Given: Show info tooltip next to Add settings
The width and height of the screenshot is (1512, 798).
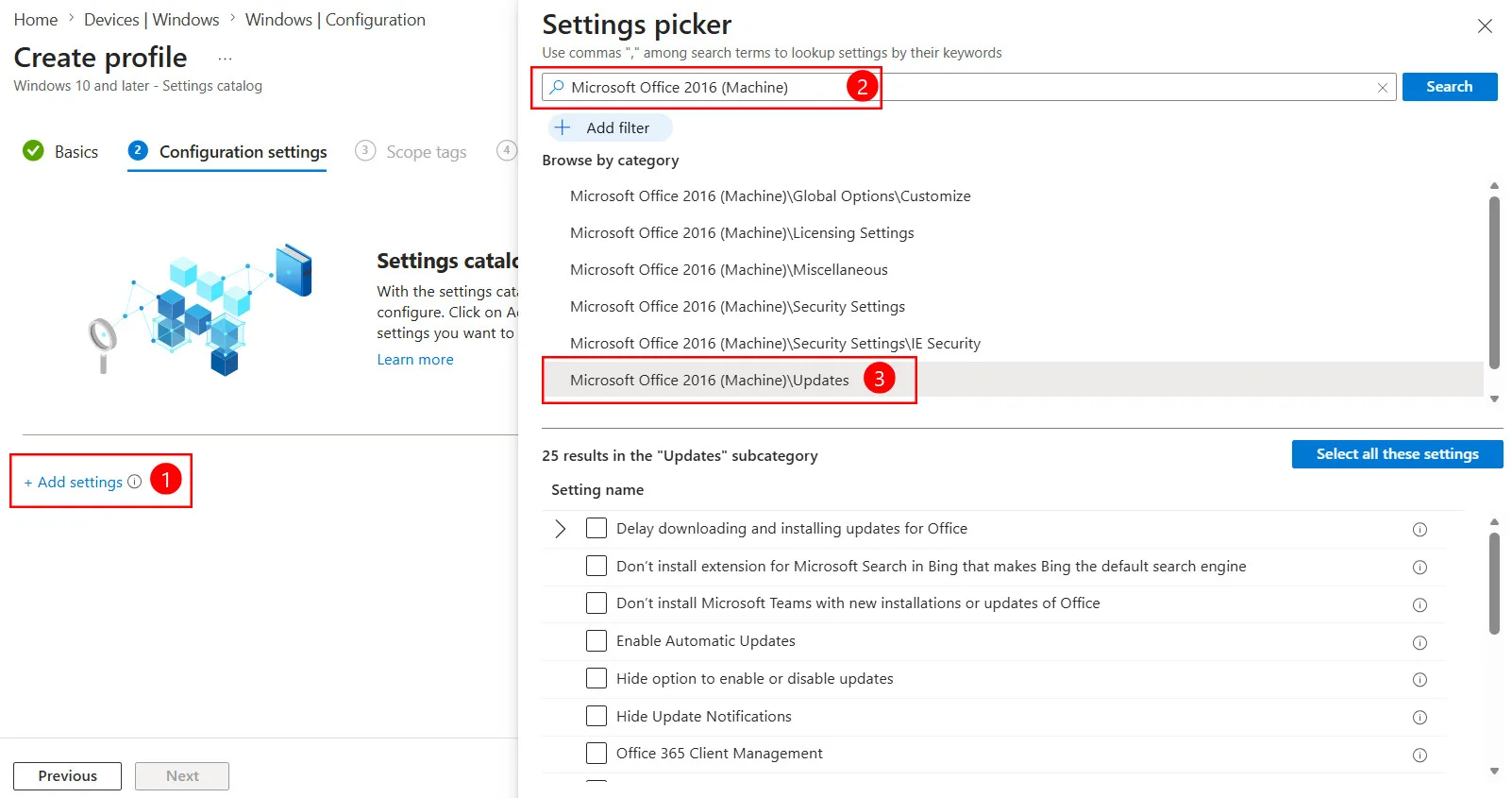Looking at the screenshot, I should [135, 482].
